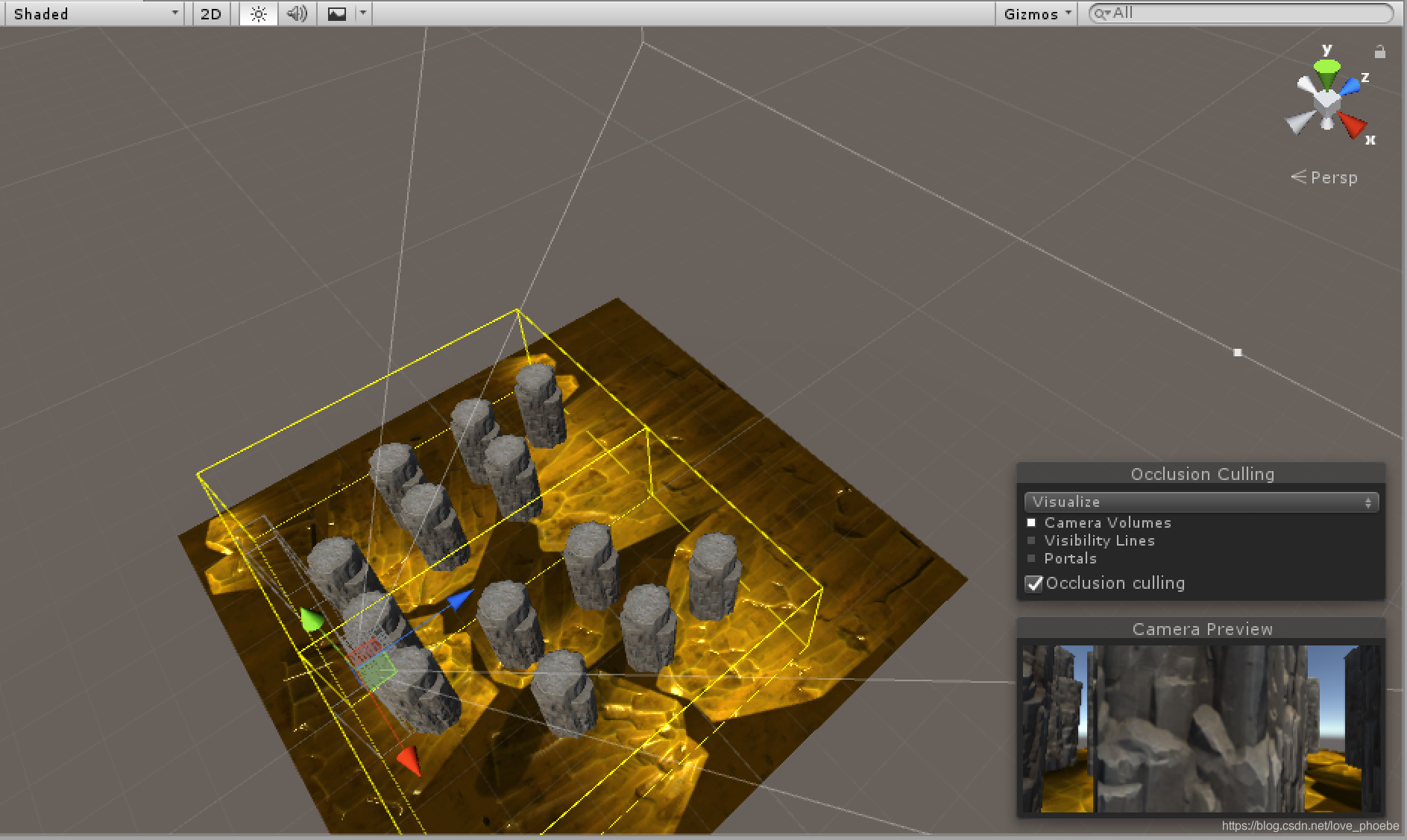The width and height of the screenshot is (1407, 840).
Task: Toggle scene lighting in the view toolbar
Action: point(258,13)
